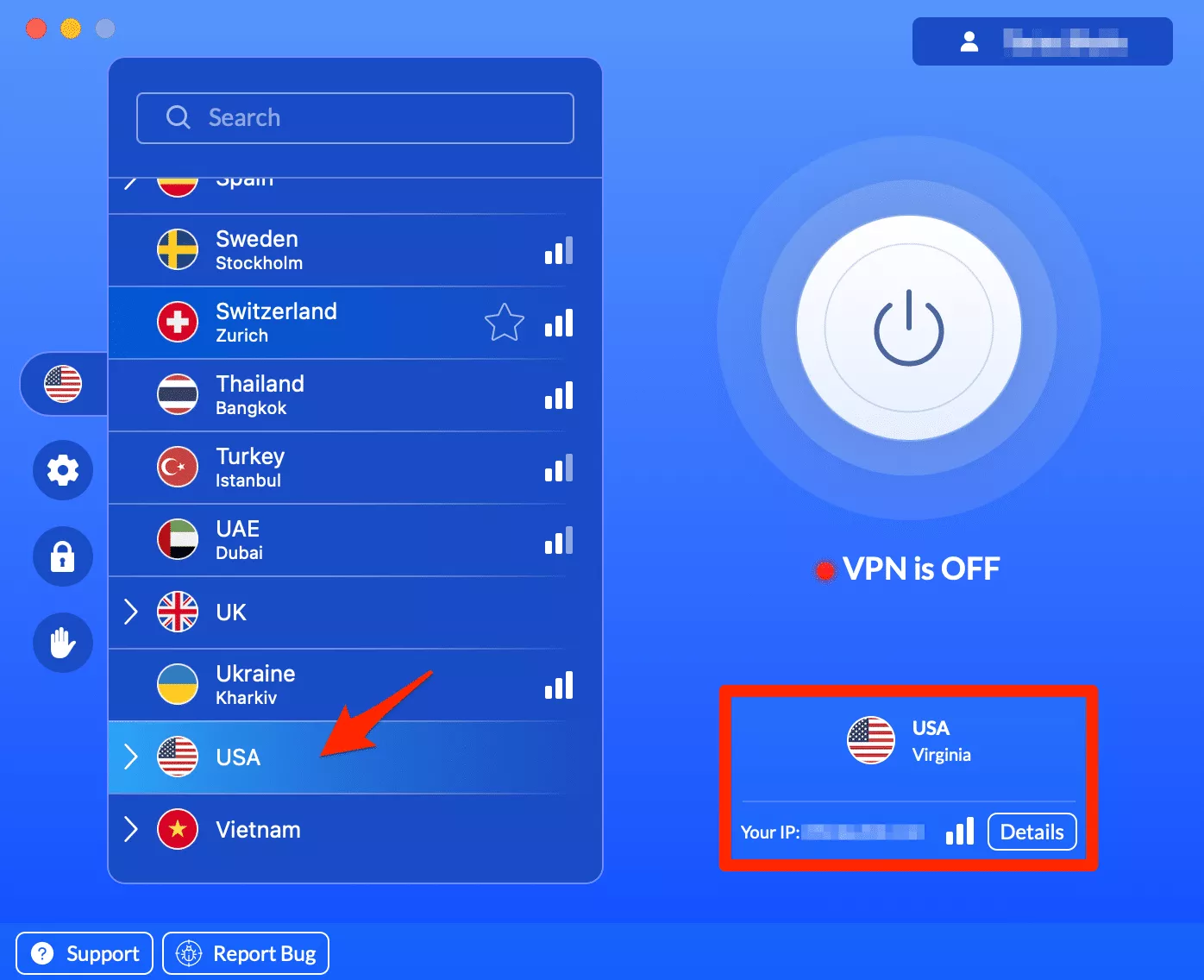1204x980 pixels.
Task: Click the Support button
Action: [85, 953]
